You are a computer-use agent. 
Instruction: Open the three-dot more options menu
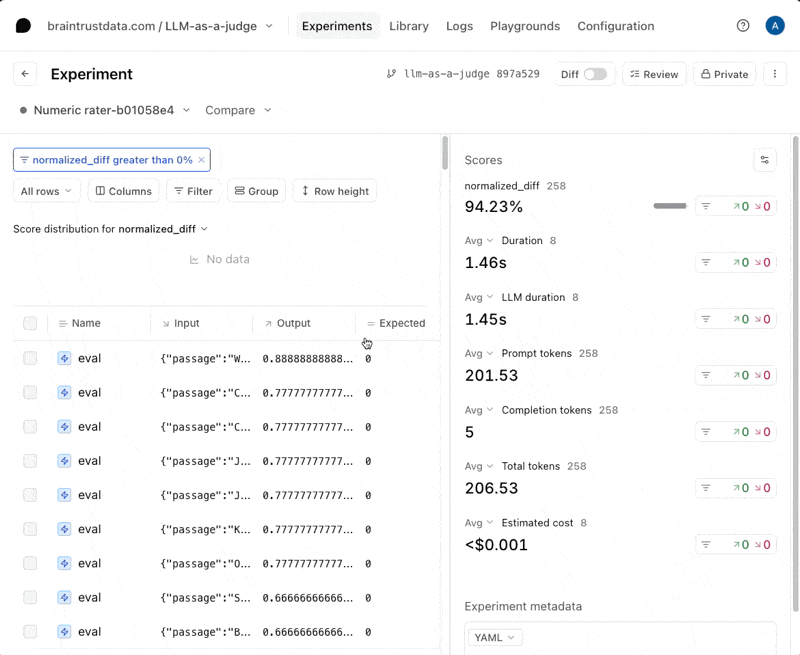click(x=775, y=74)
